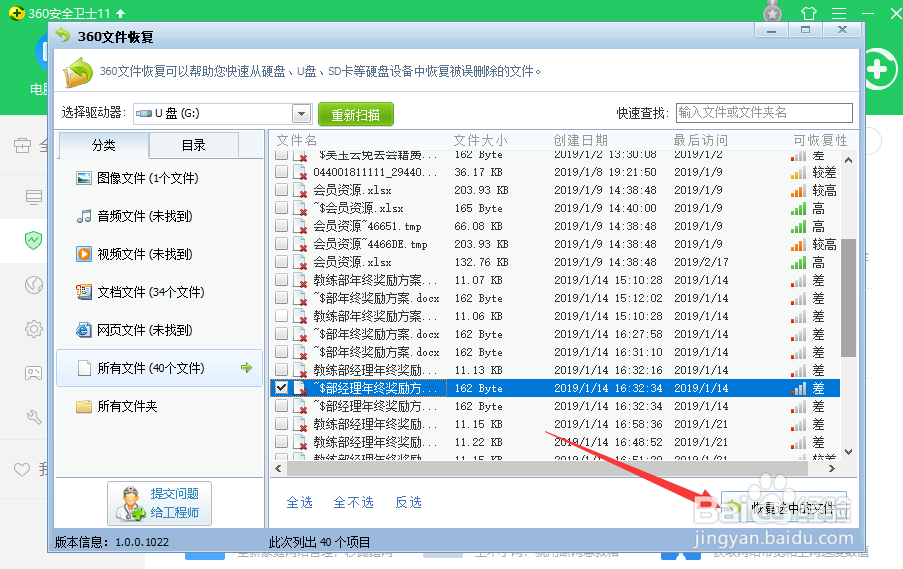This screenshot has width=903, height=569.
Task: Click vertical scrollbar down arrow
Action: coord(848,452)
